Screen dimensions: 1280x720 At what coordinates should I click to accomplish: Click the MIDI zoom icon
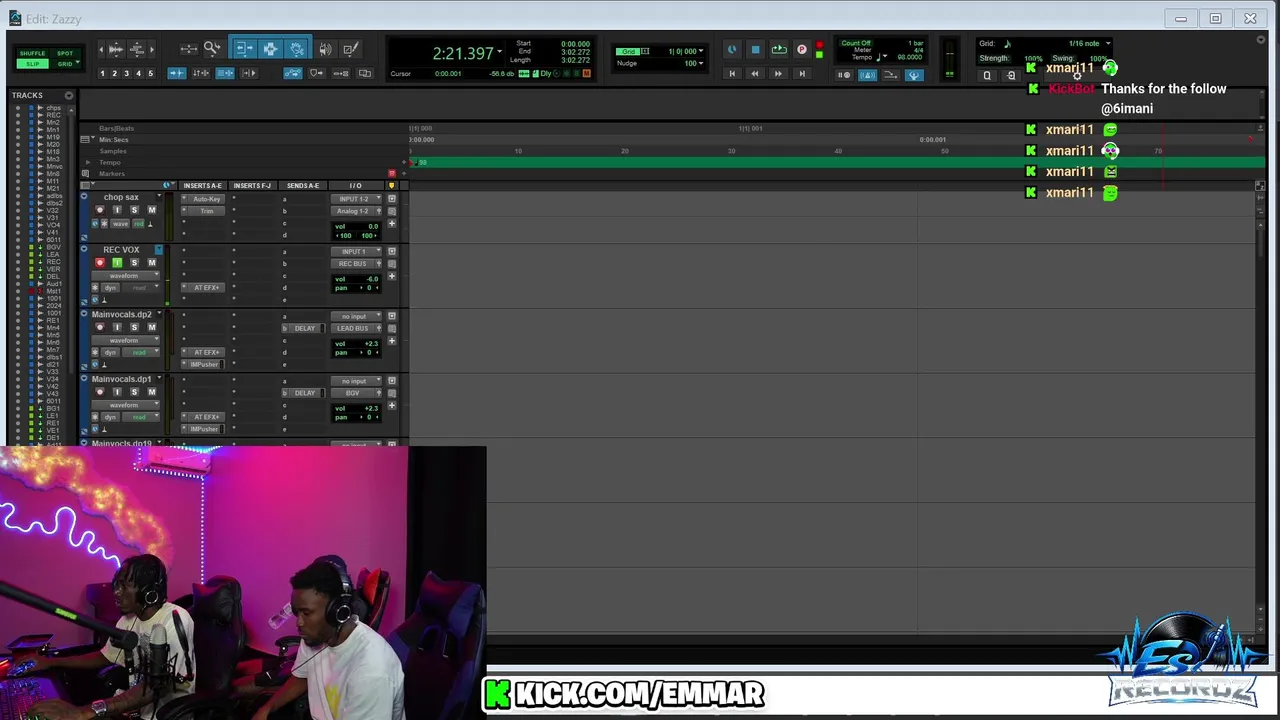click(137, 49)
